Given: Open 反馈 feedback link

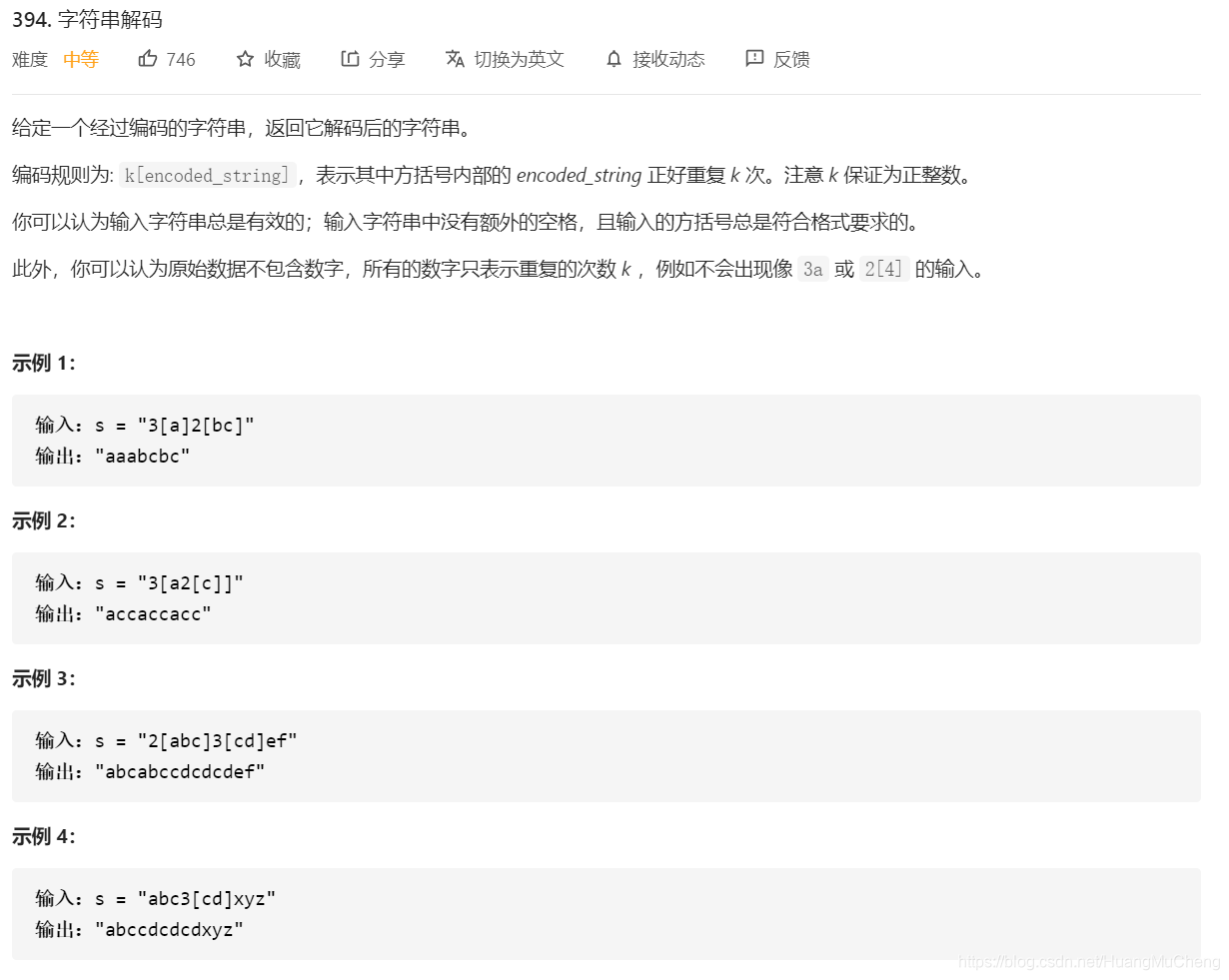Looking at the screenshot, I should (791, 60).
